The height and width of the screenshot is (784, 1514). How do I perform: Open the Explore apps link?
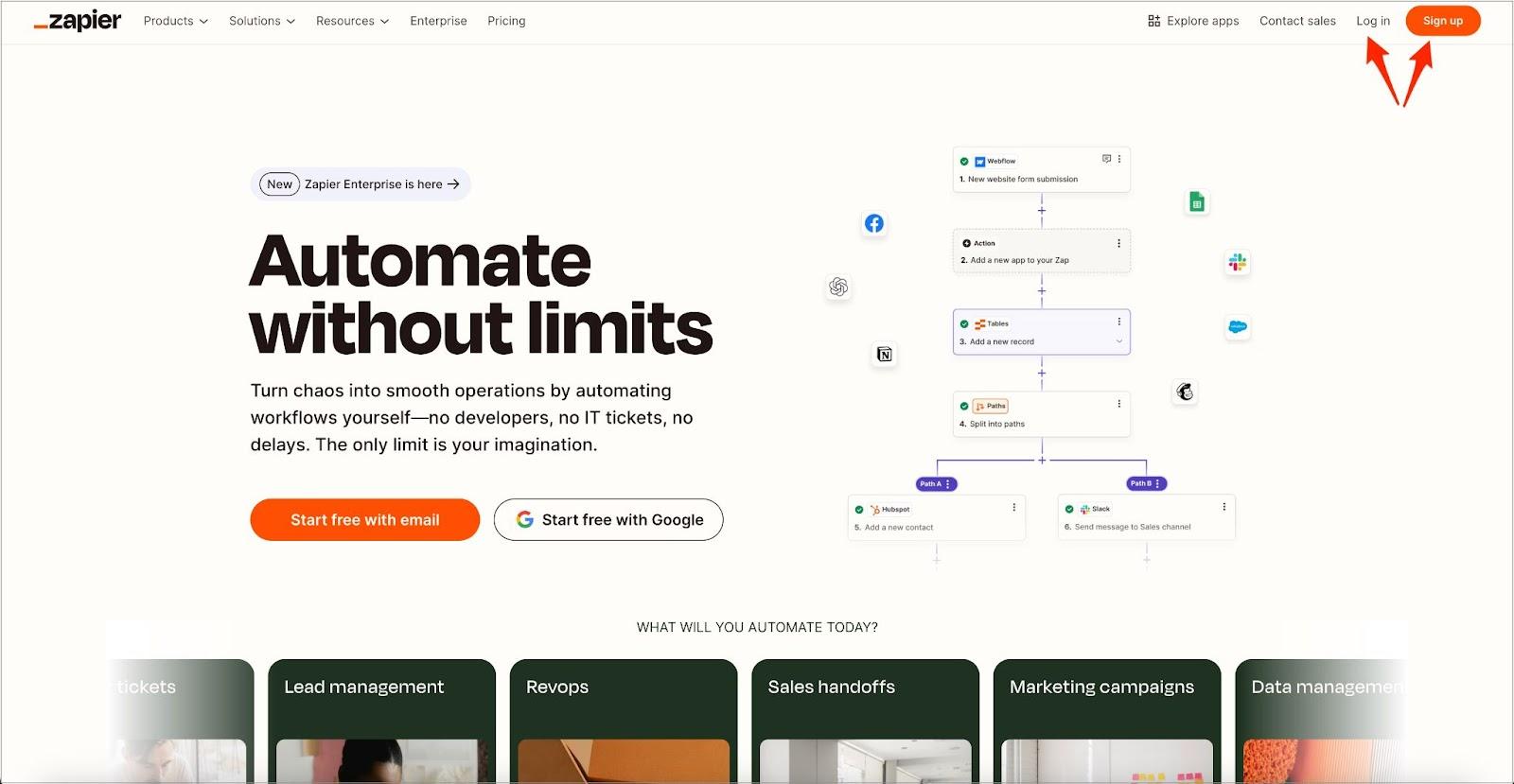pyautogui.click(x=1193, y=21)
